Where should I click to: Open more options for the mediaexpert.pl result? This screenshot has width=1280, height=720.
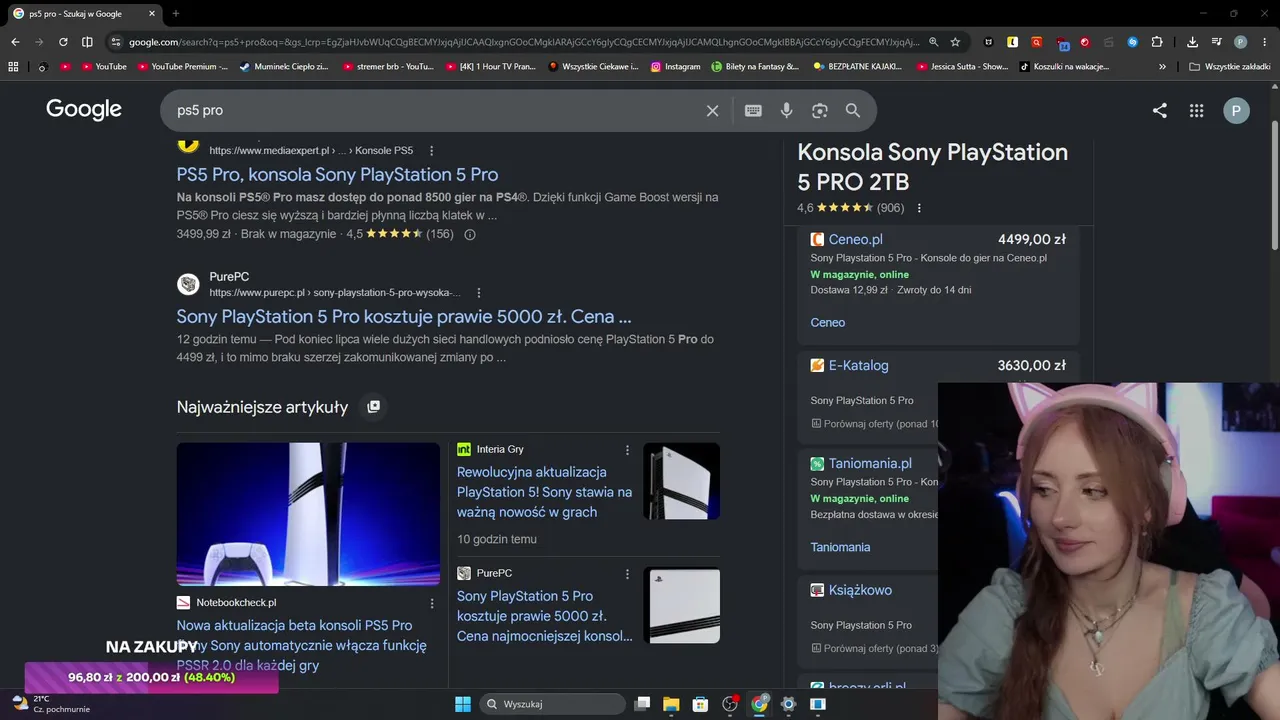[432, 151]
